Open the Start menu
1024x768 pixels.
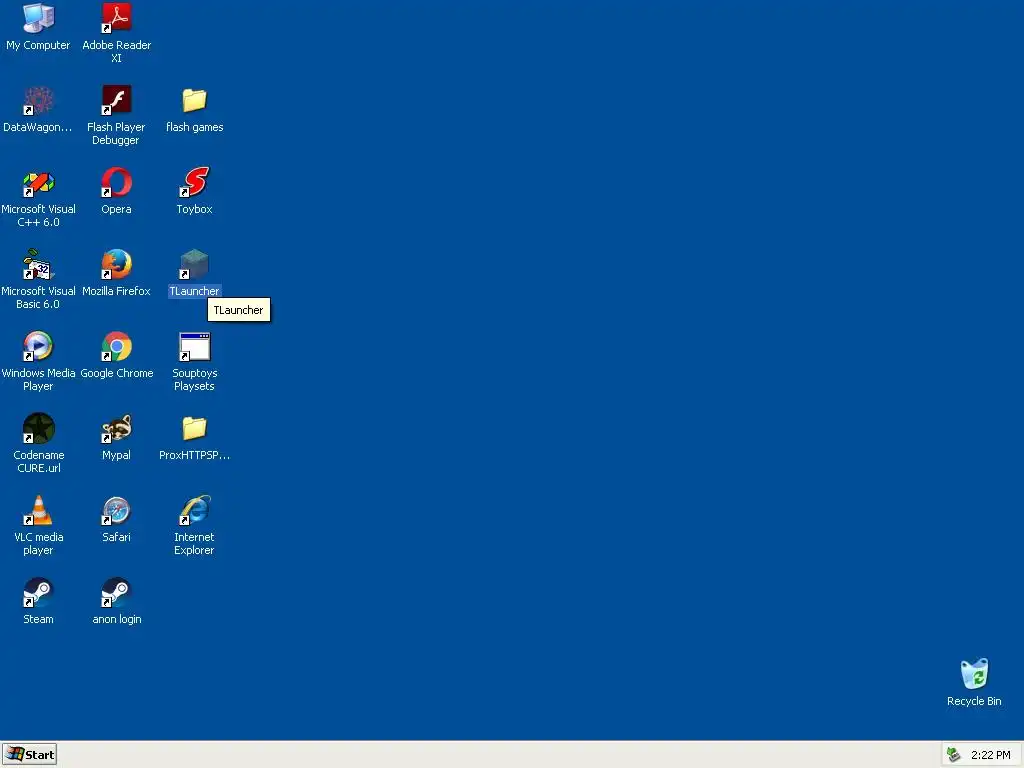coord(29,754)
